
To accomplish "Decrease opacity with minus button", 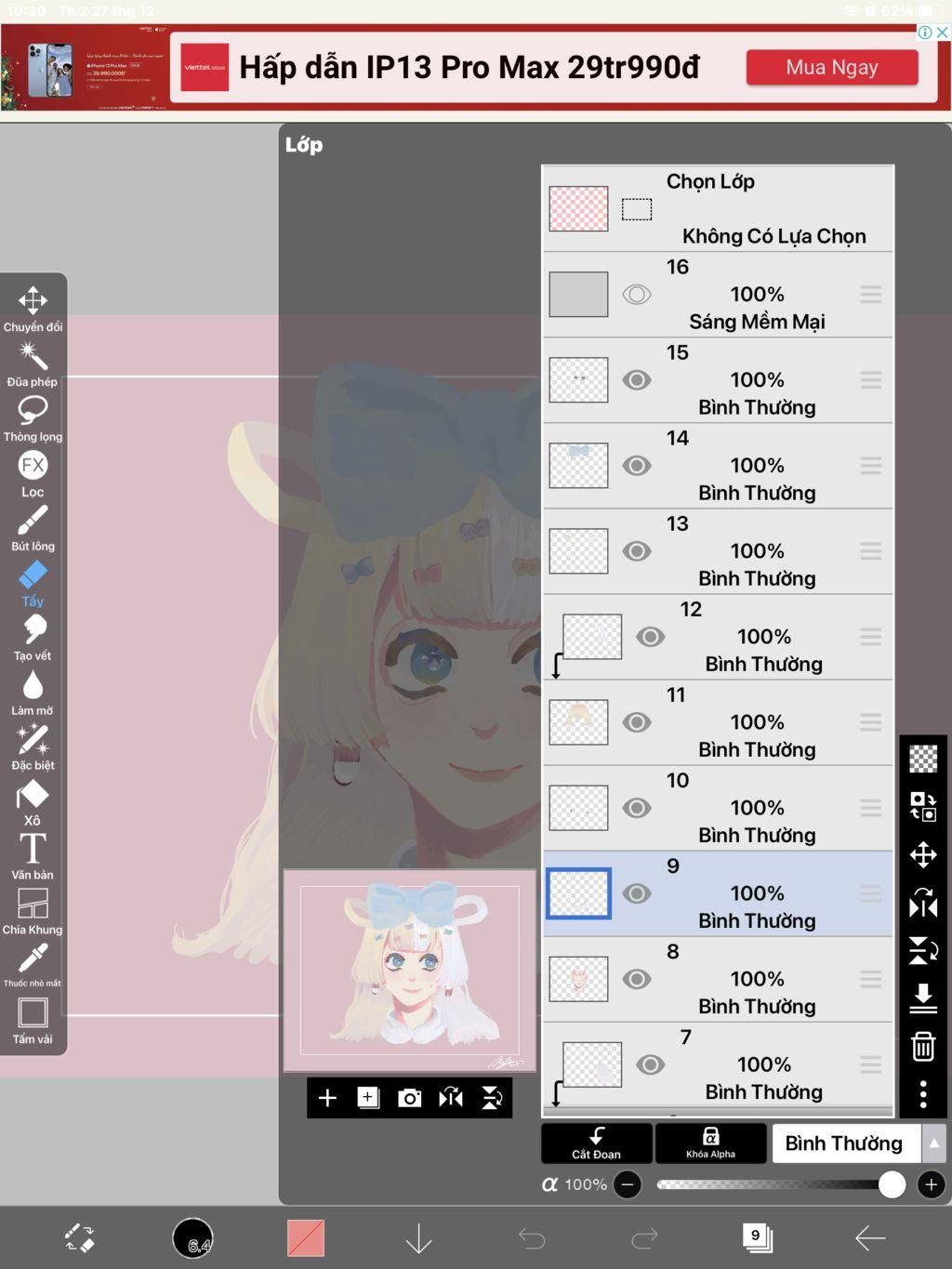I will pyautogui.click(x=628, y=1184).
